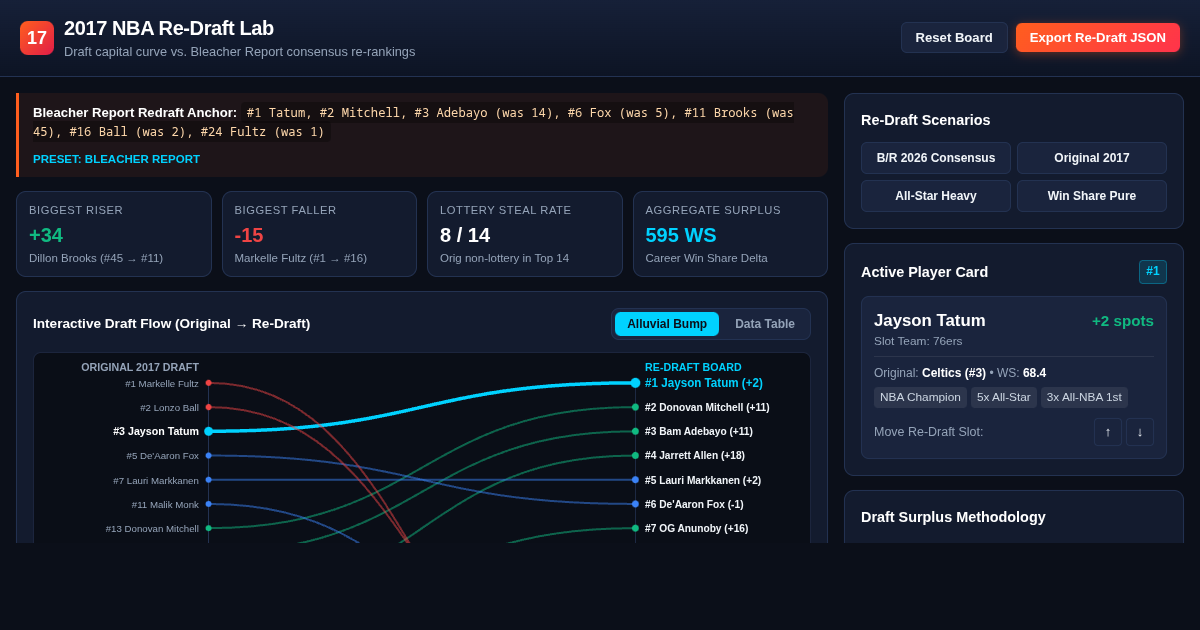The height and width of the screenshot is (630, 1200).
Task: Select #5 De'Aaron Fox in the original draft
Action: tap(162, 456)
